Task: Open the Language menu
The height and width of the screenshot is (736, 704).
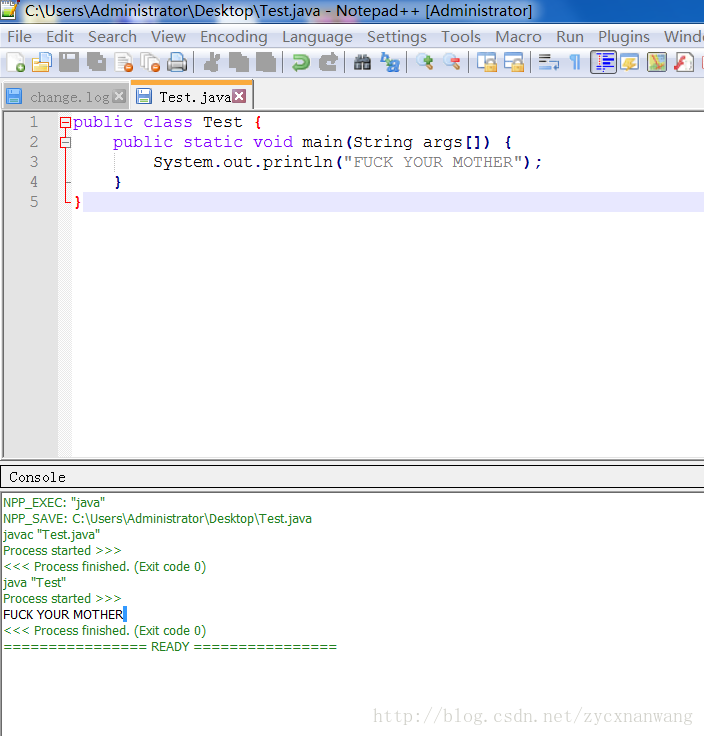Action: (x=317, y=37)
